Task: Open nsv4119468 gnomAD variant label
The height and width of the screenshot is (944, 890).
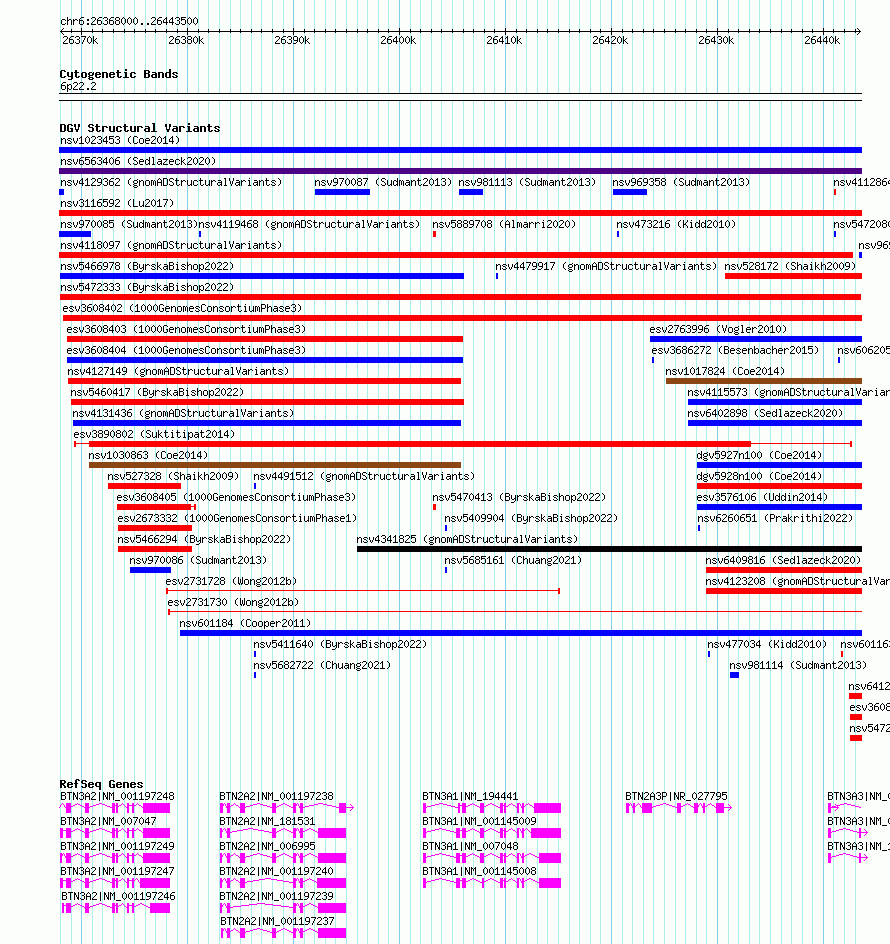Action: pos(310,225)
